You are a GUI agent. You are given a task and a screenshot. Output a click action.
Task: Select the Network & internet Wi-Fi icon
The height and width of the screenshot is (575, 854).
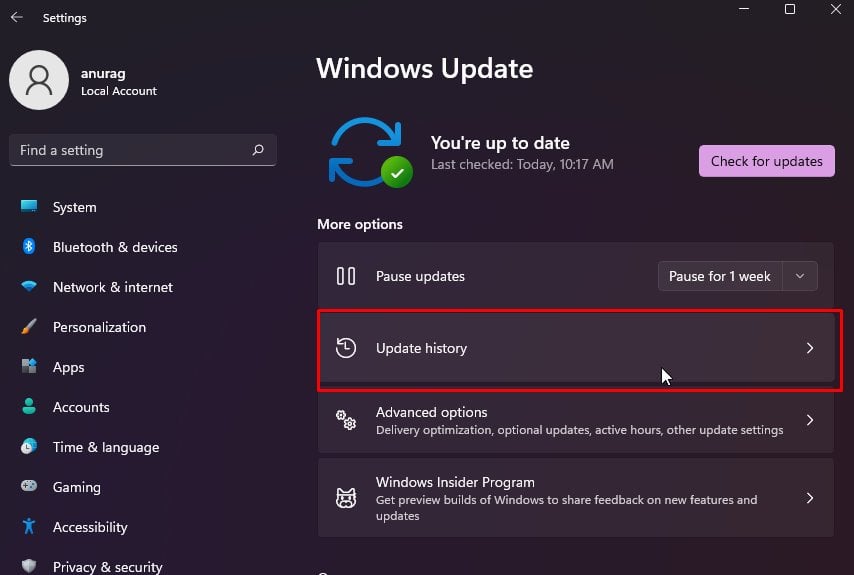[x=30, y=287]
